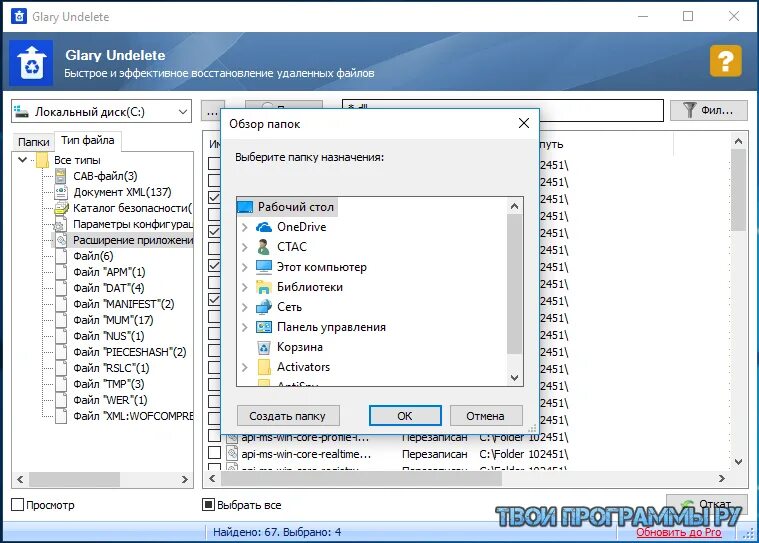Click the OneDrive cloud icon
Screen dimensions: 759x543
coord(264,227)
